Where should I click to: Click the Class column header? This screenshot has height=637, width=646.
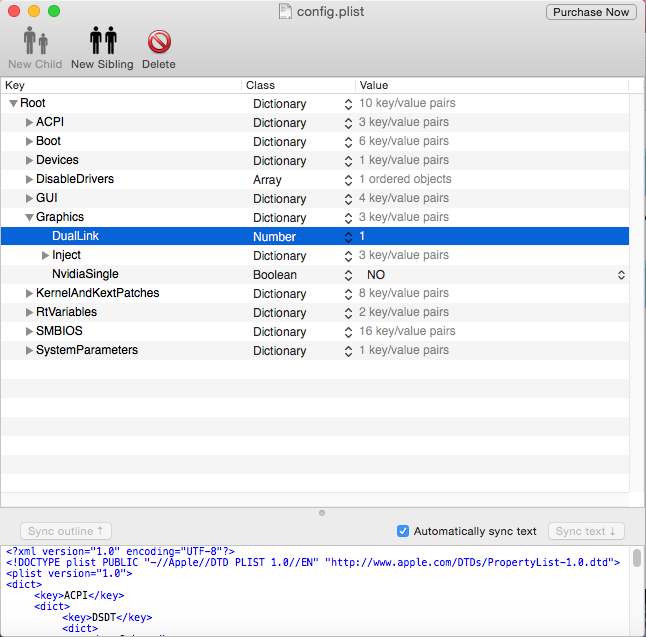click(x=298, y=86)
